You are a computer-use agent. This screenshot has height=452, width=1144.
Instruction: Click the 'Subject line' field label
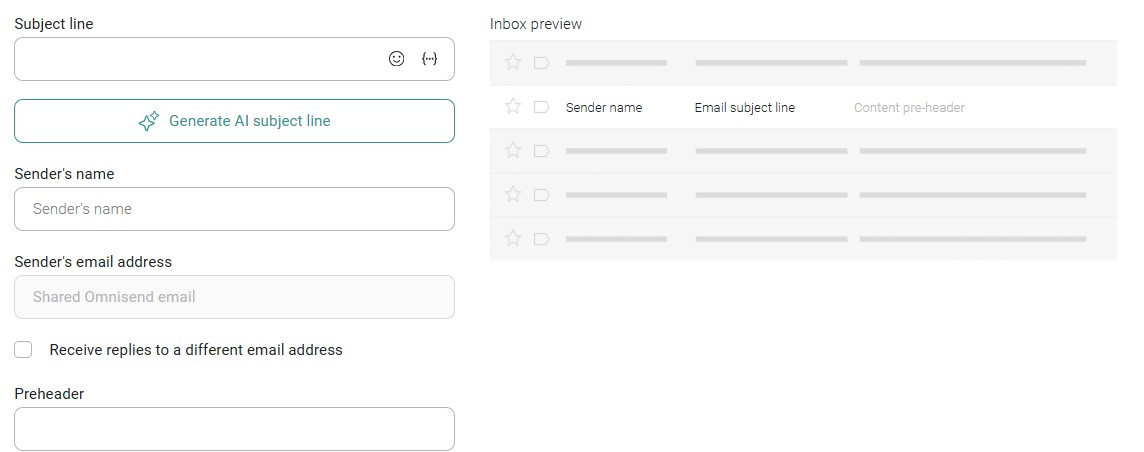pos(54,23)
